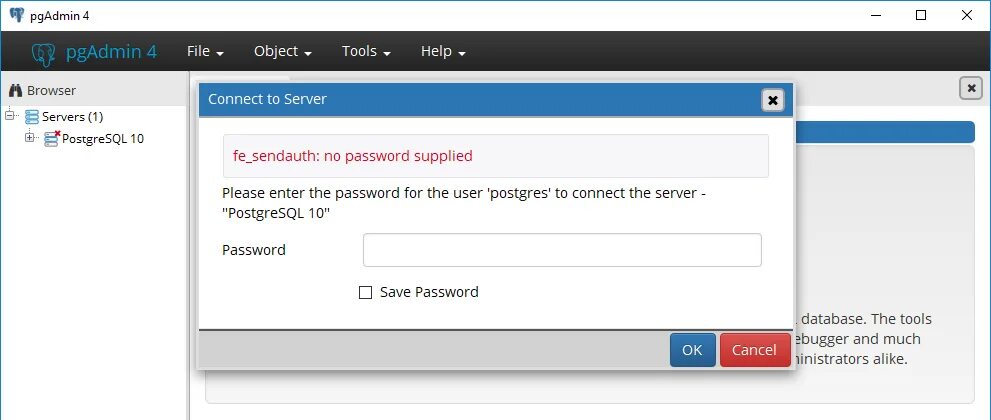Open the Object menu
The image size is (991, 420).
tap(282, 52)
